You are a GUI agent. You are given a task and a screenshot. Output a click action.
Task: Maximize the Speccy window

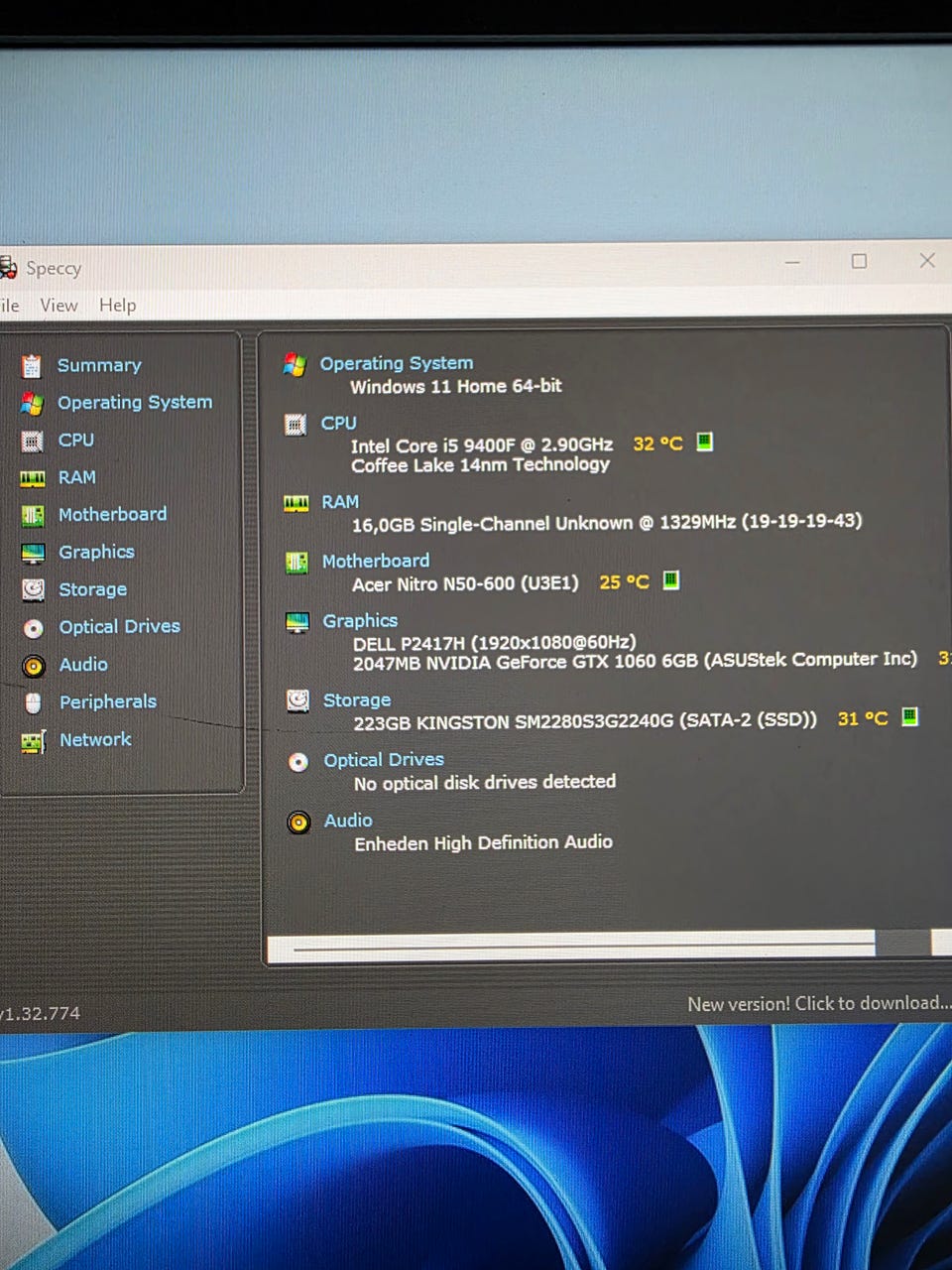(x=859, y=261)
